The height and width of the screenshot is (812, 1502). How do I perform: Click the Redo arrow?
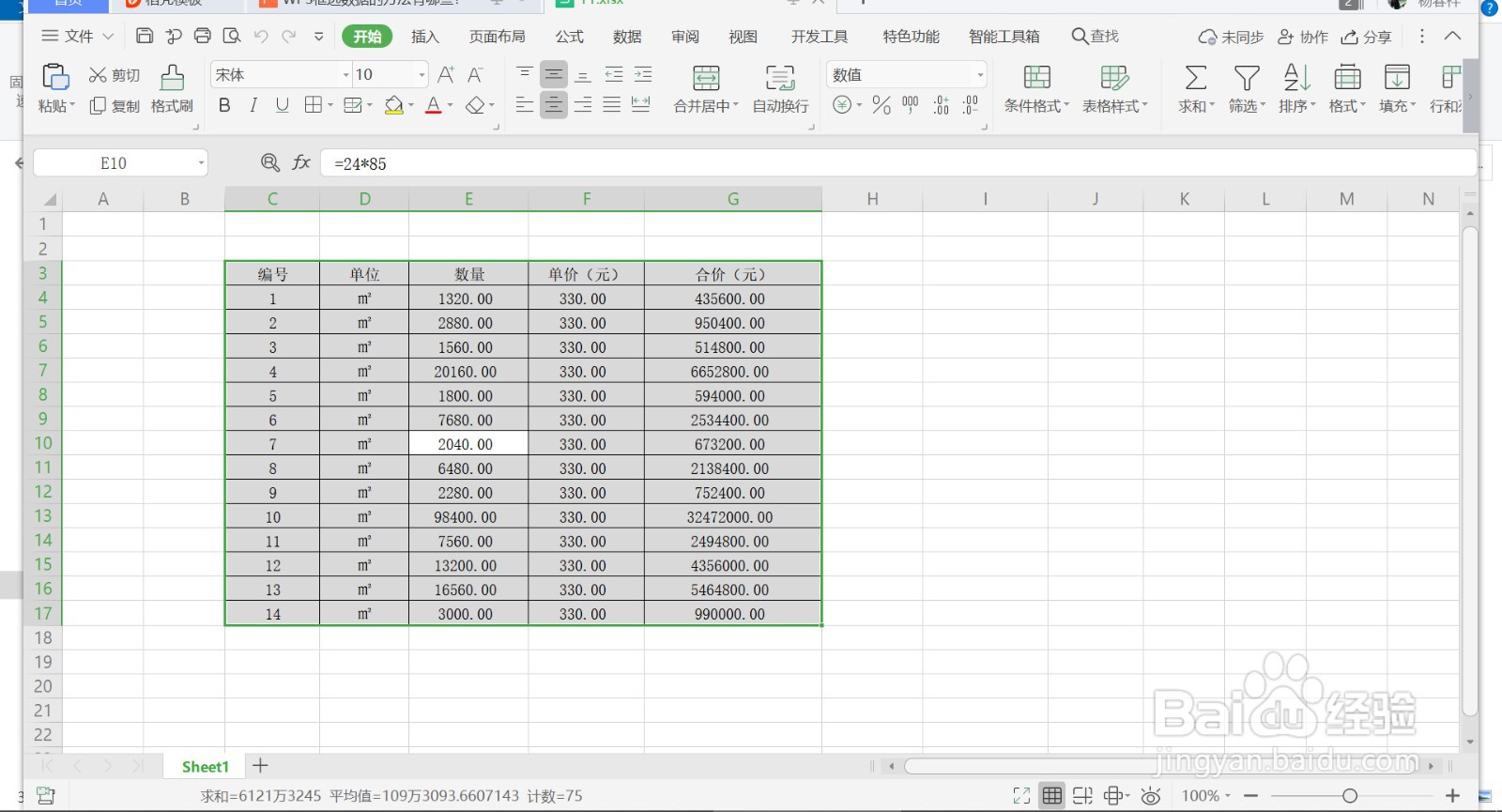click(290, 36)
